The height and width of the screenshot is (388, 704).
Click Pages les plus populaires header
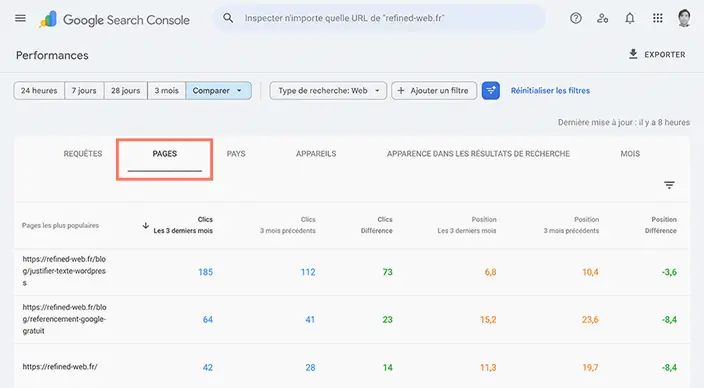[60, 225]
